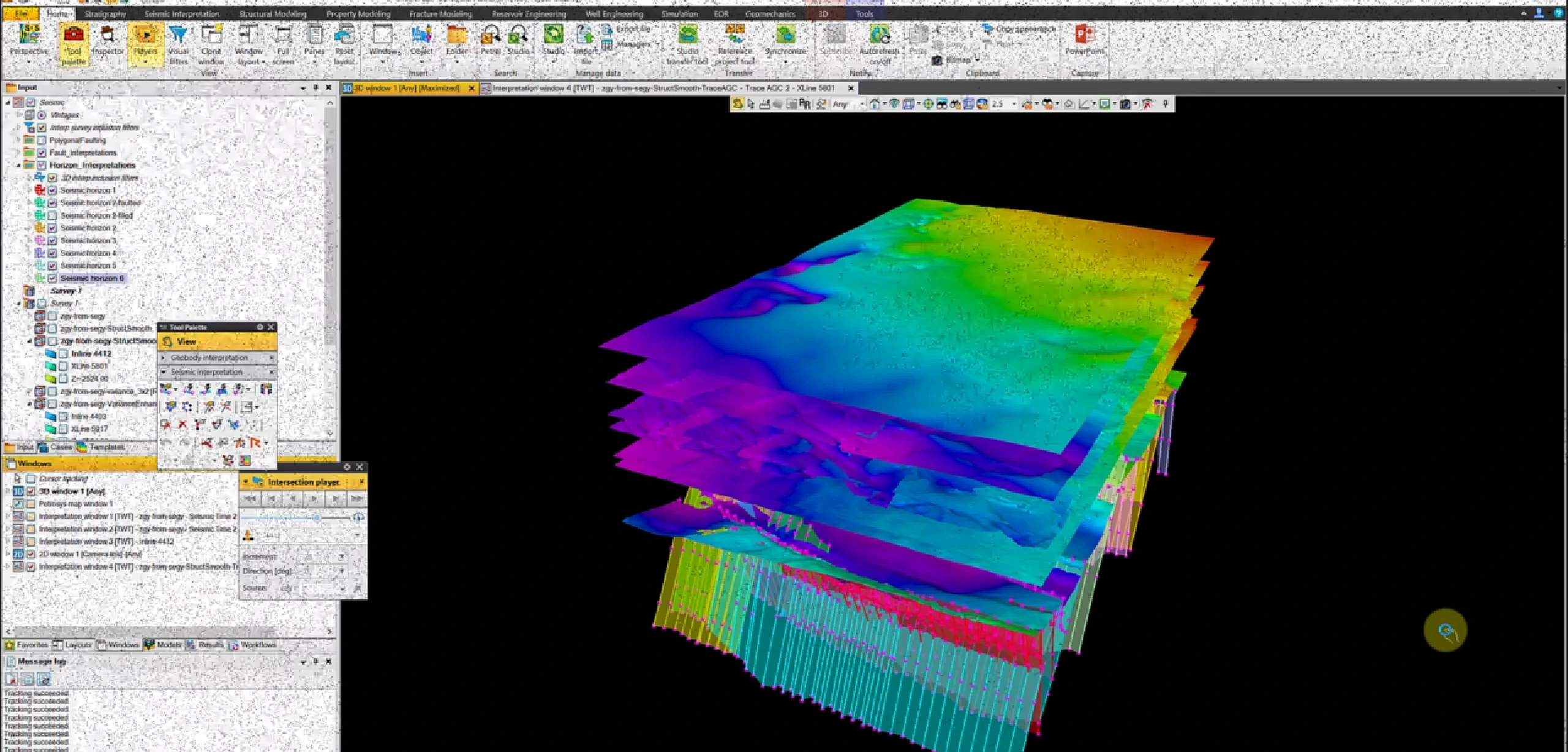Open the Property Modeling ribbon tab

358,13
